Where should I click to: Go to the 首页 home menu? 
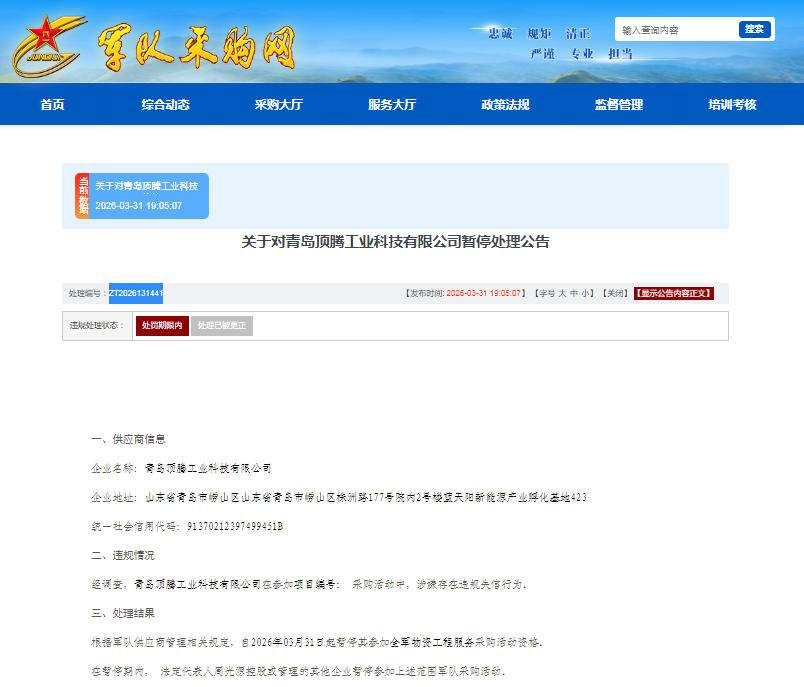click(52, 105)
